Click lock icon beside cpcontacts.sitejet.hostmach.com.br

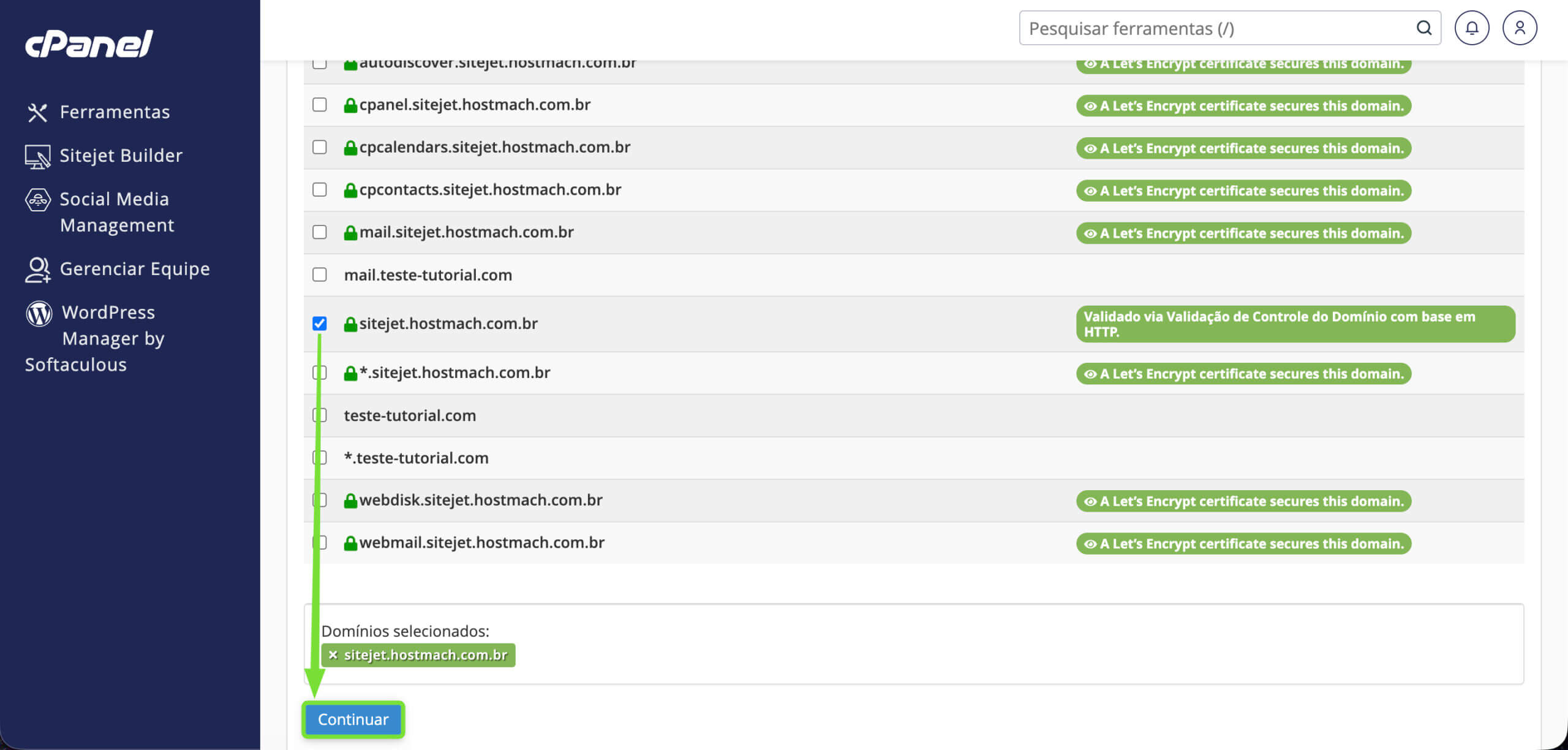(350, 190)
